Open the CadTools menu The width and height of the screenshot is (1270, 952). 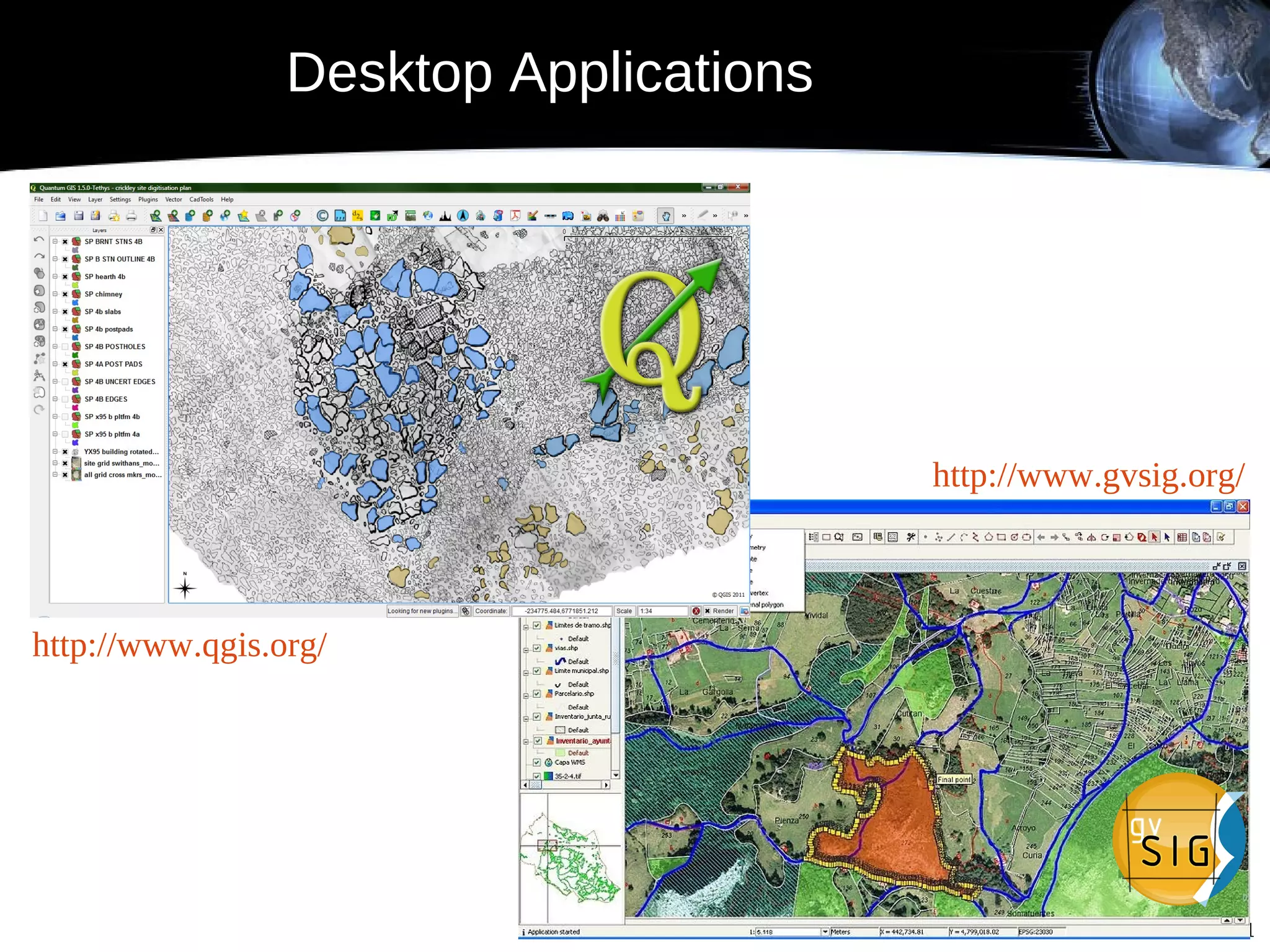[x=201, y=200]
